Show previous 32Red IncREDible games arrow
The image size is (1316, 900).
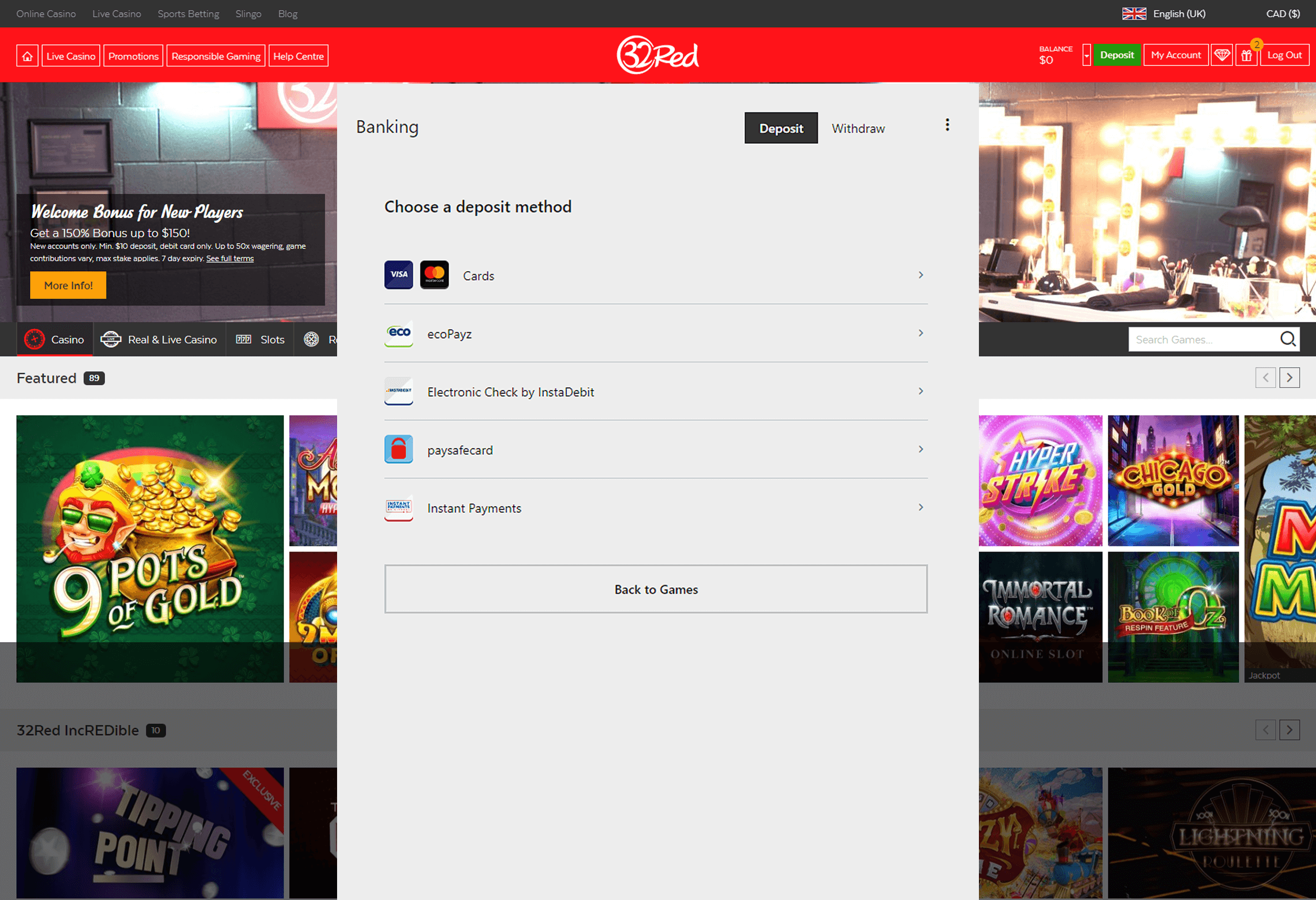[1266, 730]
